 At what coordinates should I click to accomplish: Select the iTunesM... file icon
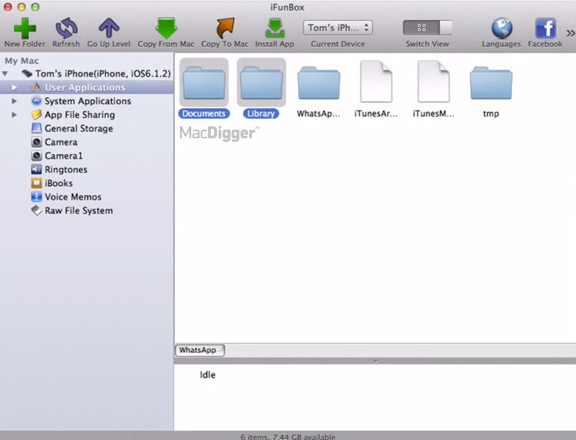pyautogui.click(x=433, y=82)
